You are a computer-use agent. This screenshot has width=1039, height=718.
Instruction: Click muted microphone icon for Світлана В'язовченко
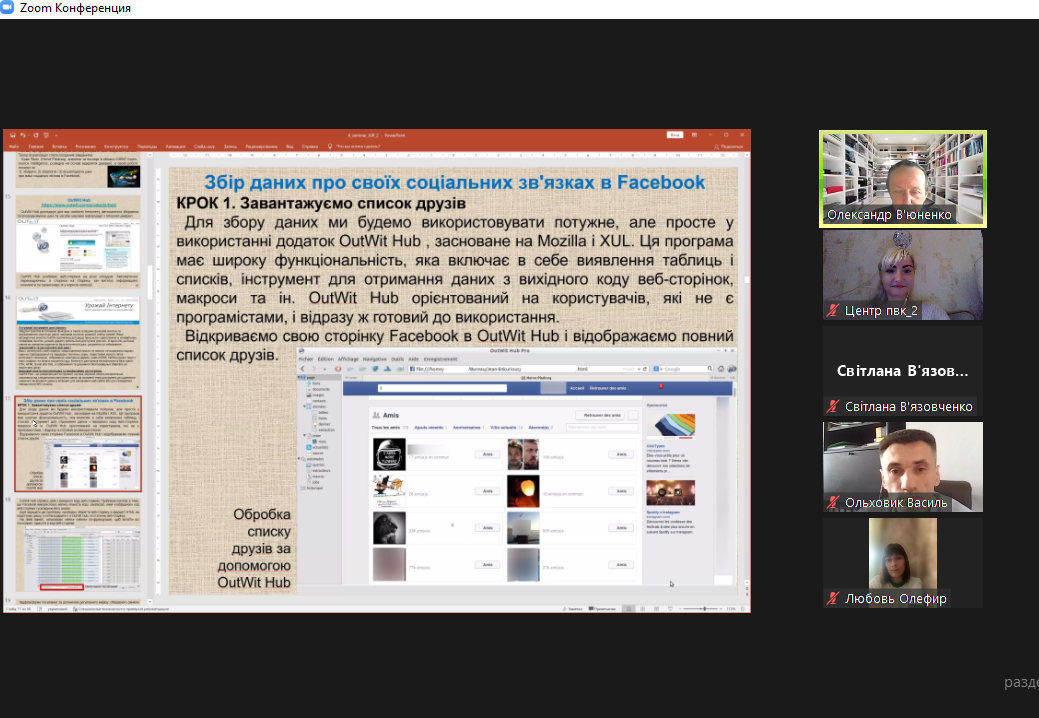click(x=833, y=407)
